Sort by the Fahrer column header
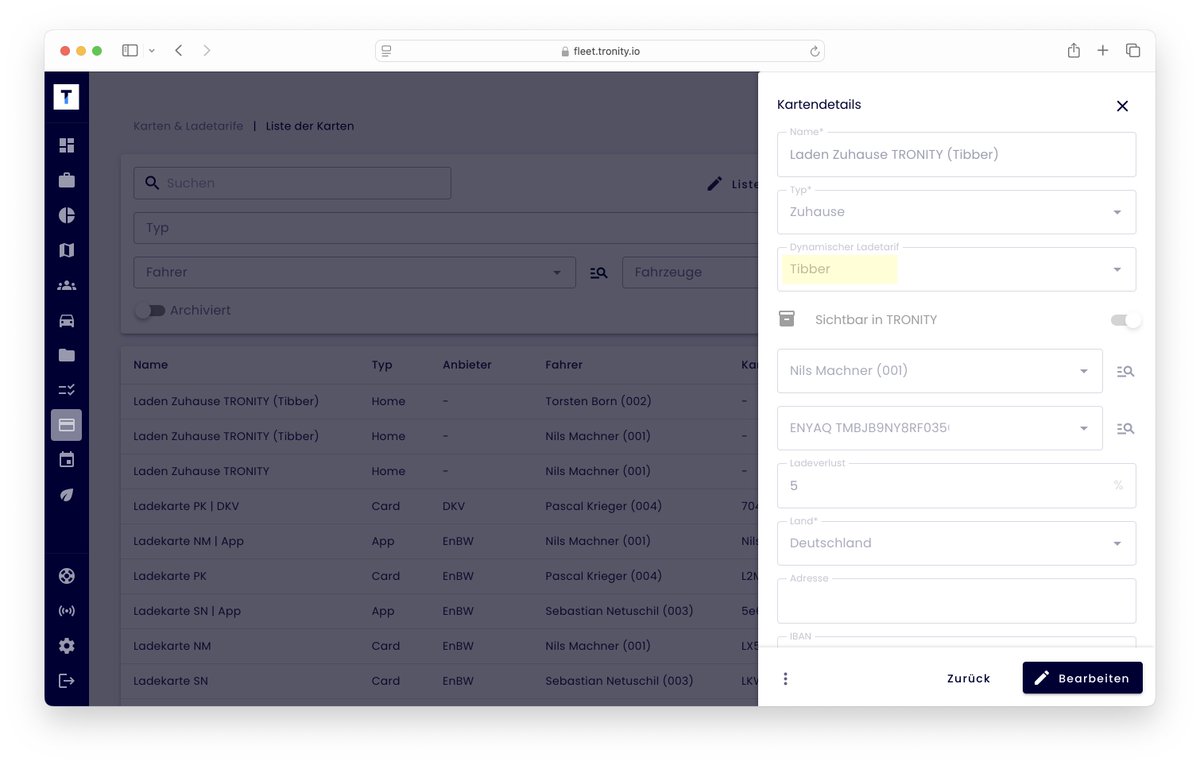The image size is (1200, 765). [x=564, y=365]
